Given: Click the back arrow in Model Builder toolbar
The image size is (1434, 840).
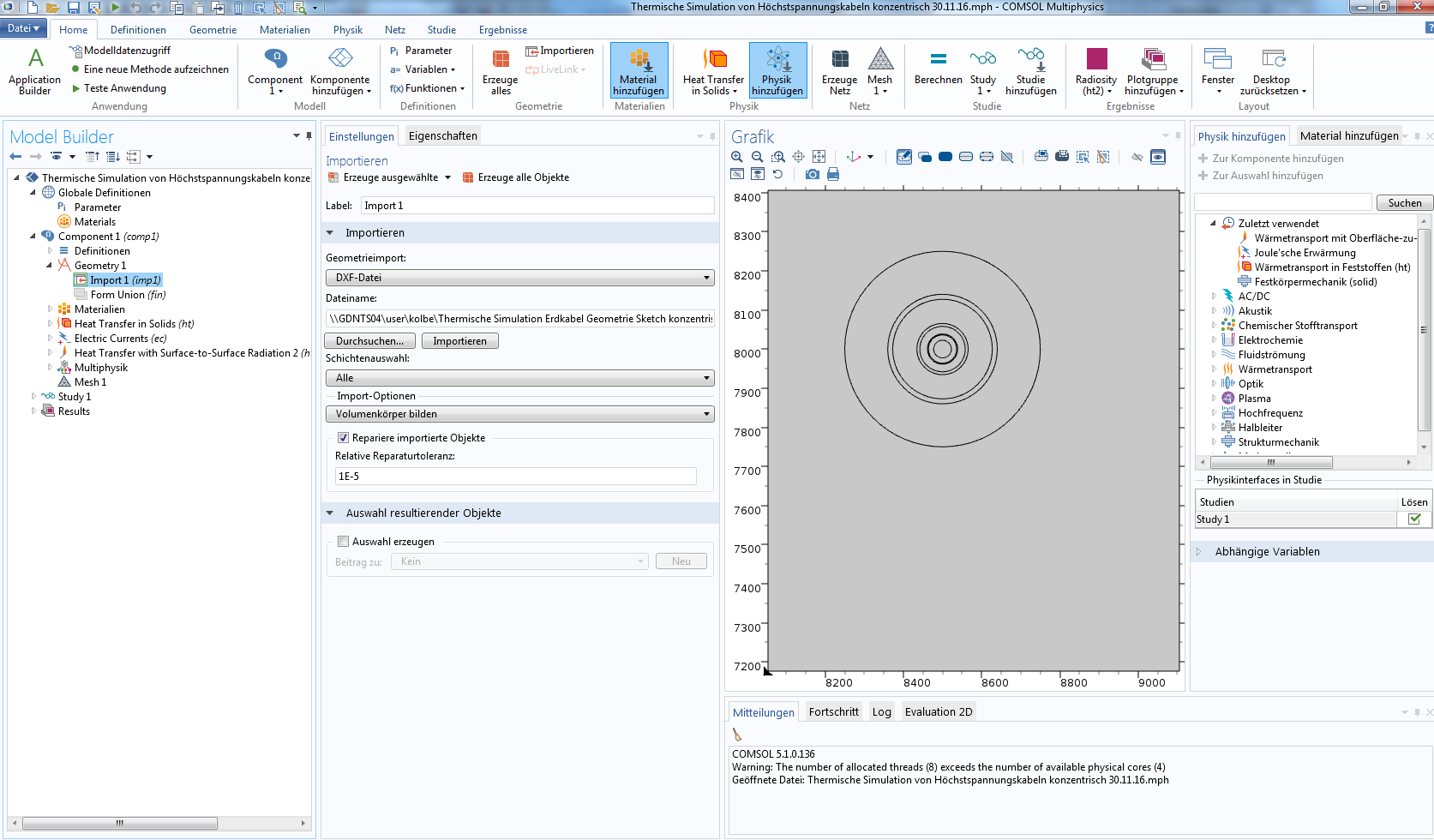Looking at the screenshot, I should click(x=15, y=157).
